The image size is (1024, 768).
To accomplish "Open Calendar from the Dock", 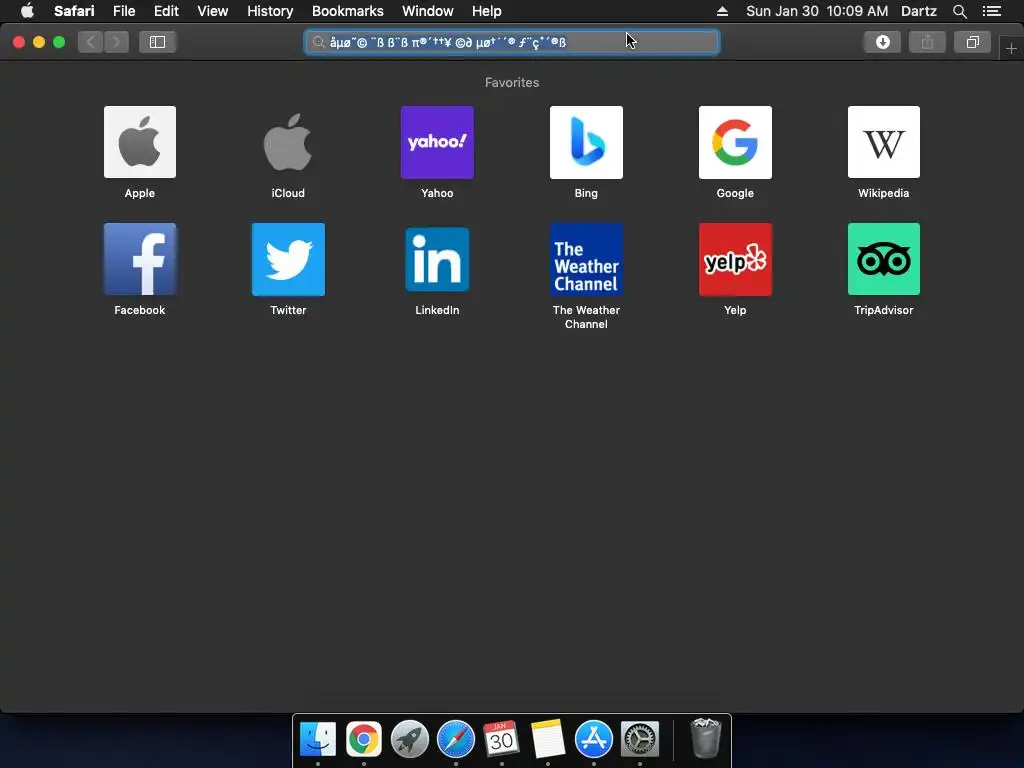I will click(x=502, y=739).
